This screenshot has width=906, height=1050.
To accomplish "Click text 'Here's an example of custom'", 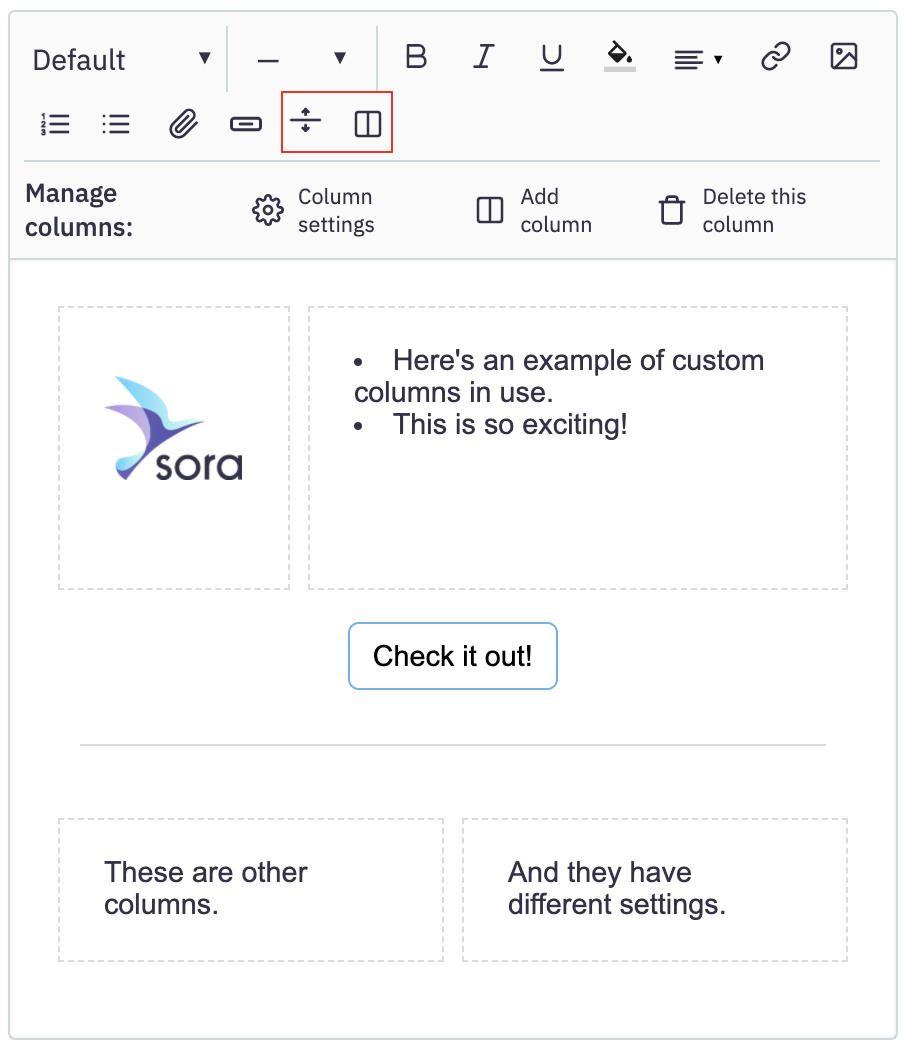I will click(x=579, y=360).
